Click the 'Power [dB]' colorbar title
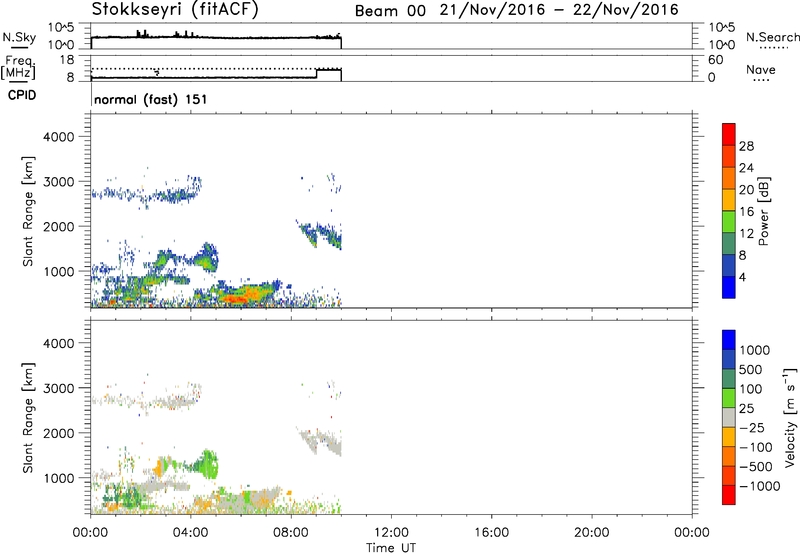Screen dimensions: 800x554 pos(763,211)
